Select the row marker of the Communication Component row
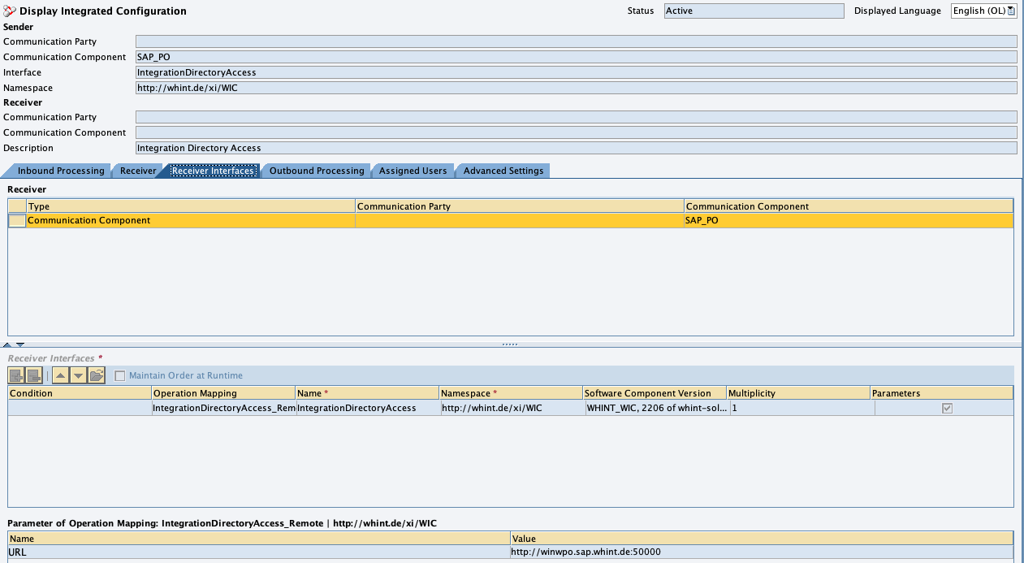The height and width of the screenshot is (563, 1024). pos(17,221)
